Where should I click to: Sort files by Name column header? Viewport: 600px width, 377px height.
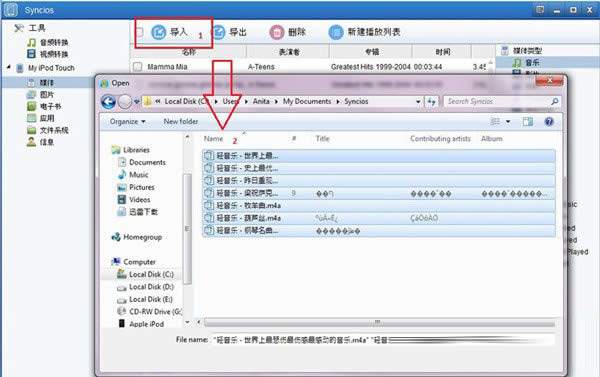pos(213,139)
